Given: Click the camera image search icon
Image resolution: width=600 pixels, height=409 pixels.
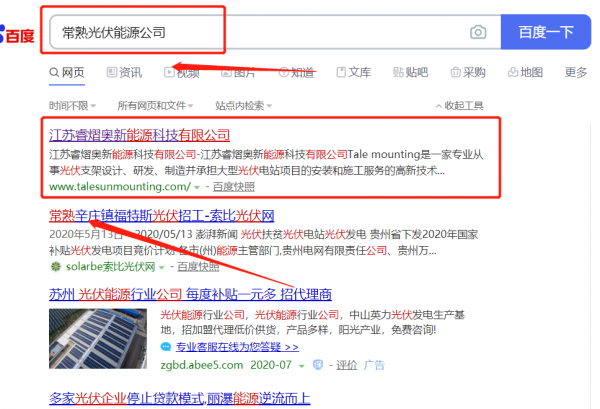Looking at the screenshot, I should [478, 32].
